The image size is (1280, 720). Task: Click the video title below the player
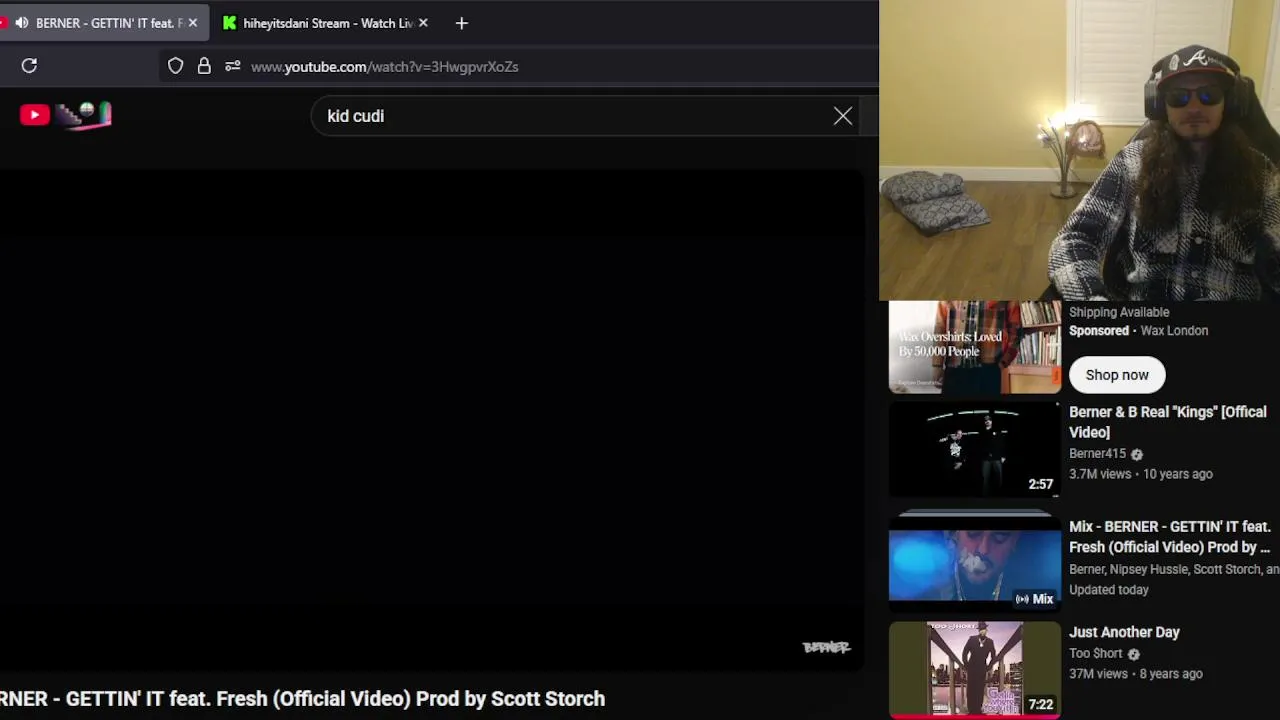[302, 699]
